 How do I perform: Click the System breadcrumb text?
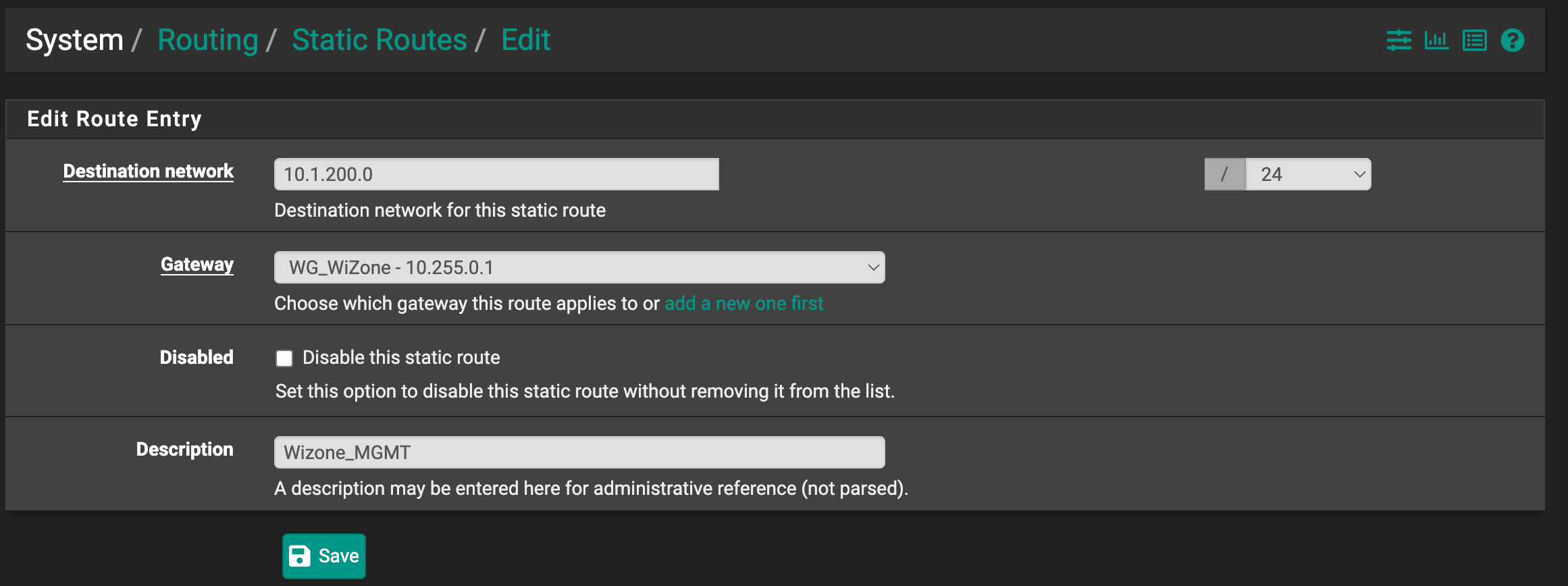(x=74, y=40)
